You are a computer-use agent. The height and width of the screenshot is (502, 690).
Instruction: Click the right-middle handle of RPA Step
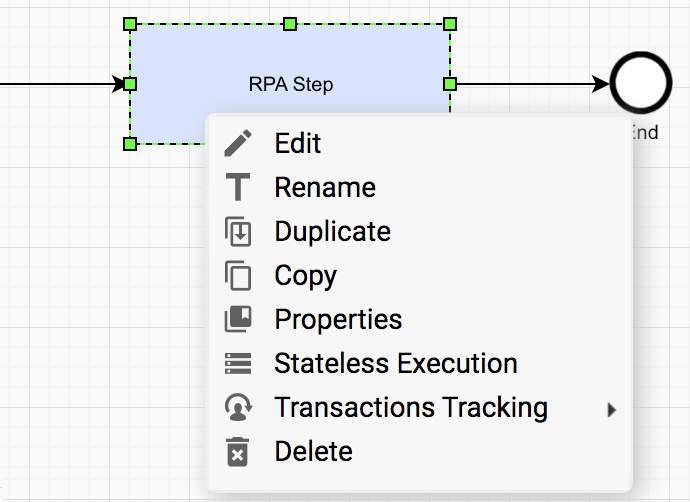(450, 84)
